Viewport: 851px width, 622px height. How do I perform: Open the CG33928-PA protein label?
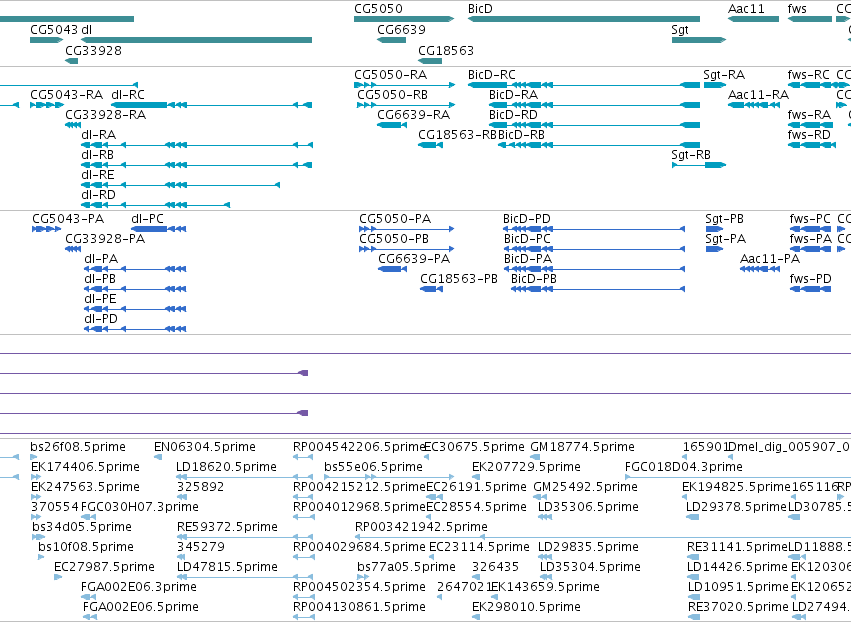pyautogui.click(x=105, y=239)
